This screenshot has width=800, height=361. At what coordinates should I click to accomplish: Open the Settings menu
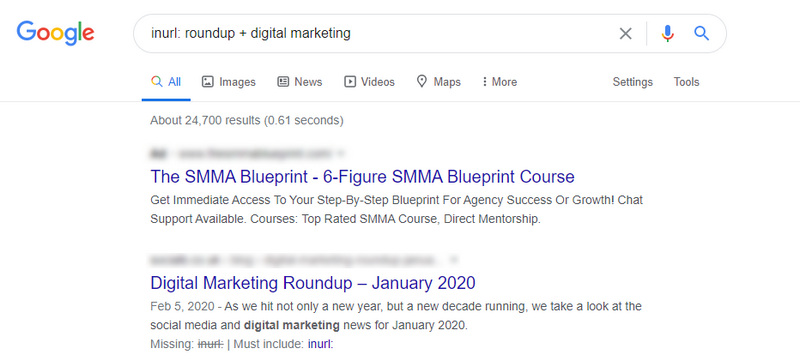click(633, 82)
